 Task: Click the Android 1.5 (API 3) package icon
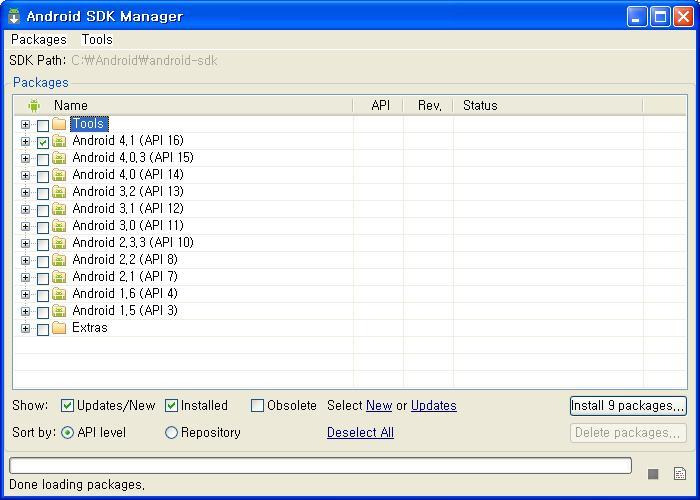[x=59, y=311]
